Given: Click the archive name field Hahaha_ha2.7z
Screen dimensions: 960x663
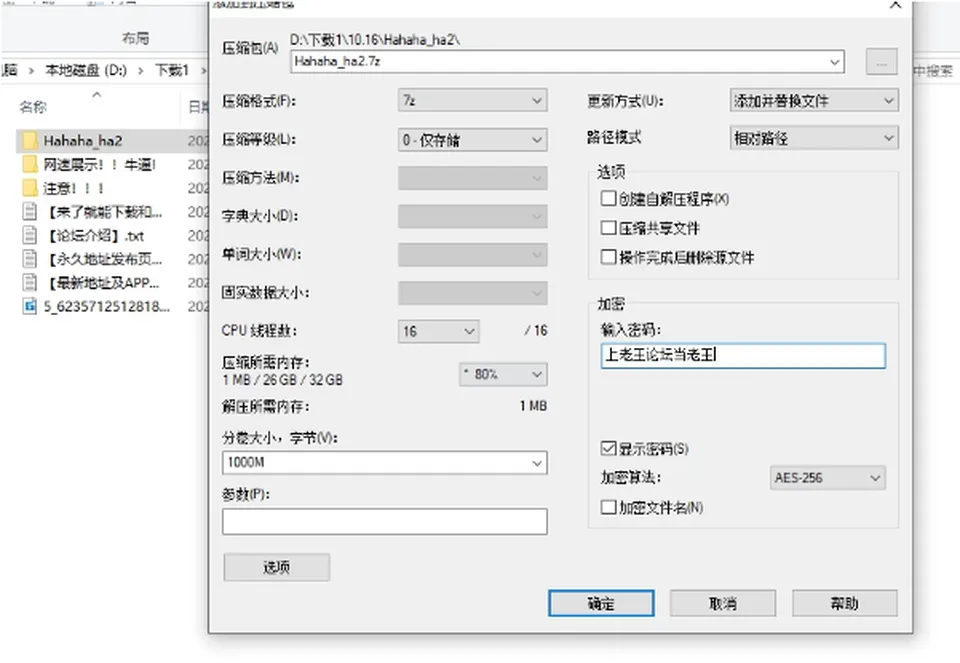Looking at the screenshot, I should (567, 61).
